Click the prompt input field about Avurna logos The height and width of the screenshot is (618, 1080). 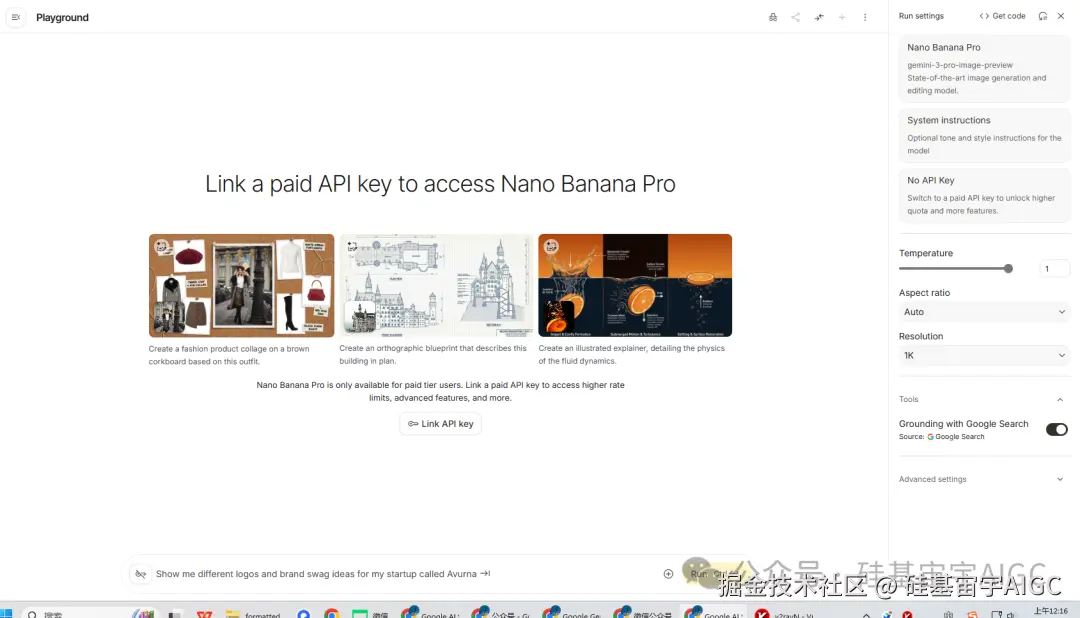point(403,573)
